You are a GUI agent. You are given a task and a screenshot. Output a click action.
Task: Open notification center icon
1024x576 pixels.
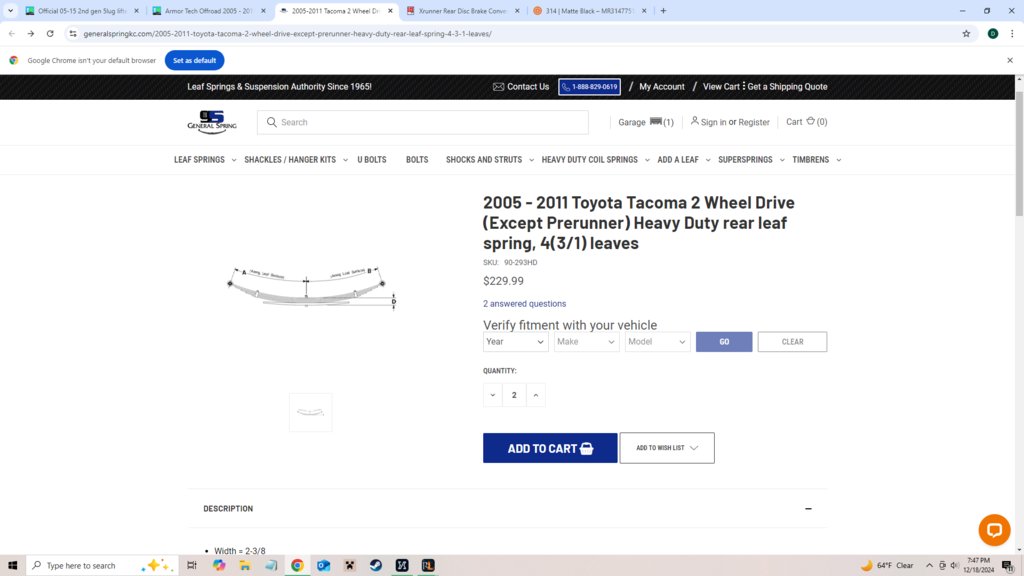coord(1008,566)
